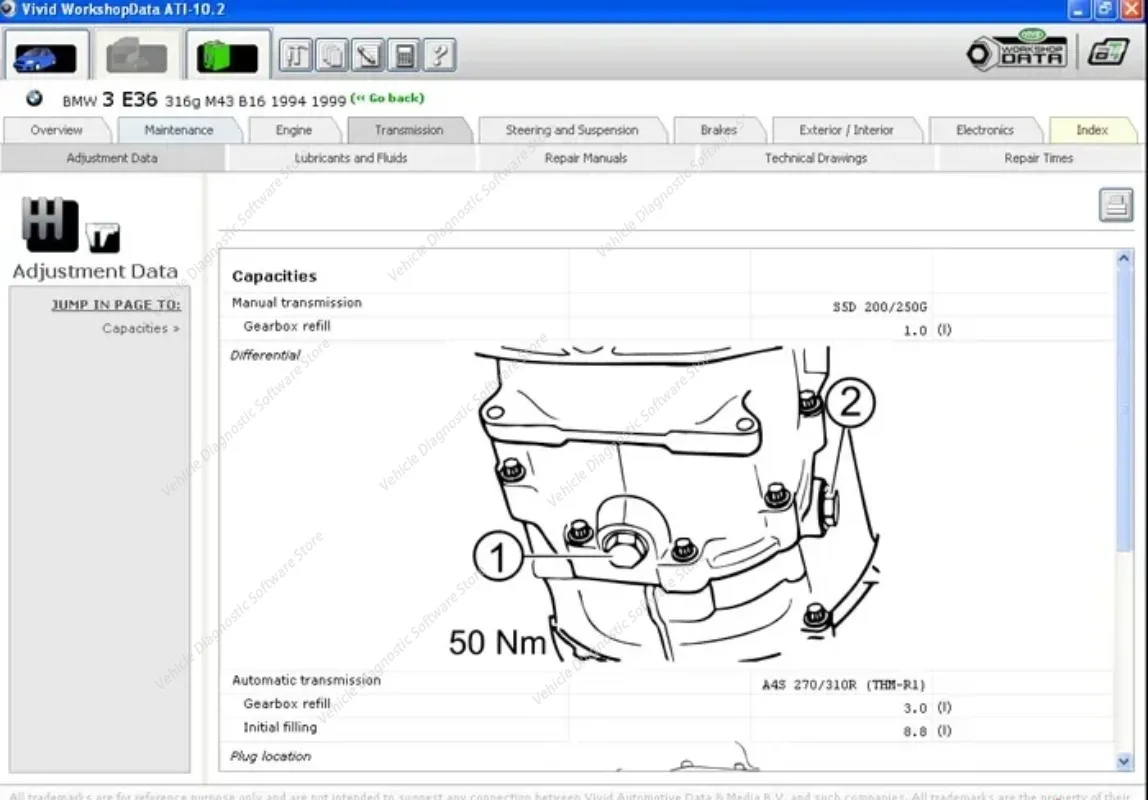Follow the Capacities jump link
This screenshot has height=800, width=1148.
click(136, 328)
